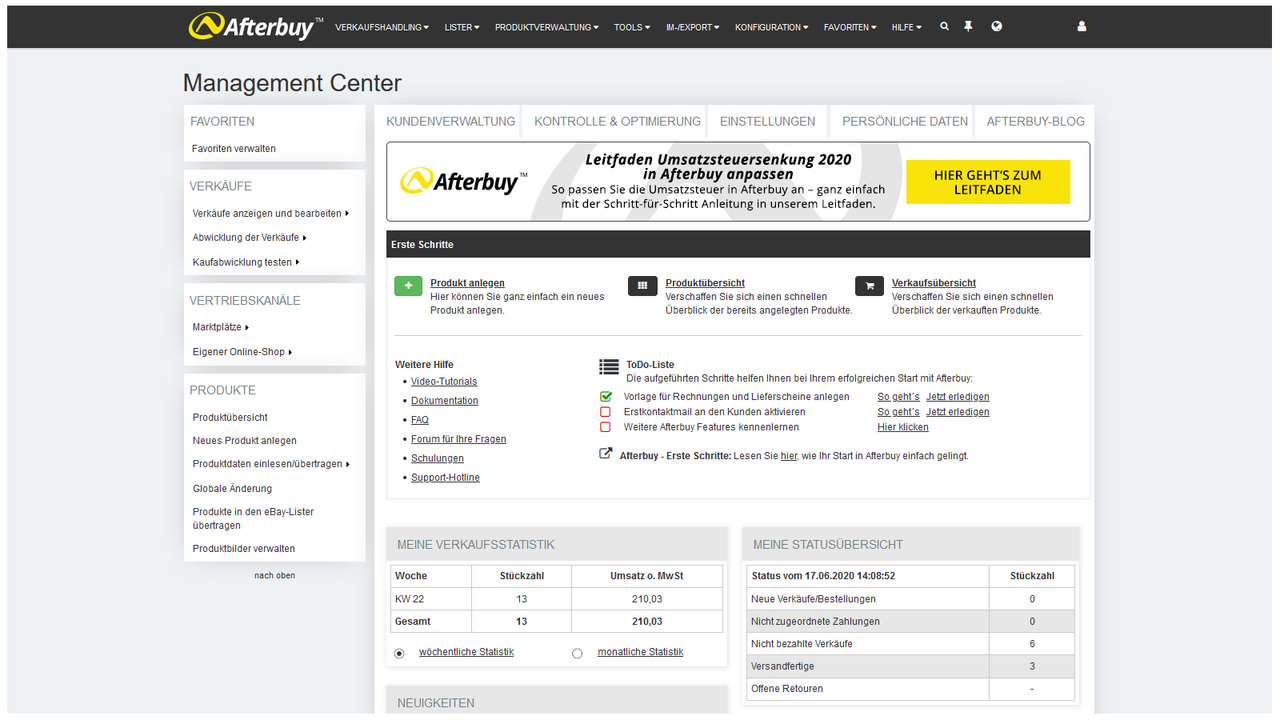1280x720 pixels.
Task: Click nach oben below the sidebar
Action: click(274, 575)
